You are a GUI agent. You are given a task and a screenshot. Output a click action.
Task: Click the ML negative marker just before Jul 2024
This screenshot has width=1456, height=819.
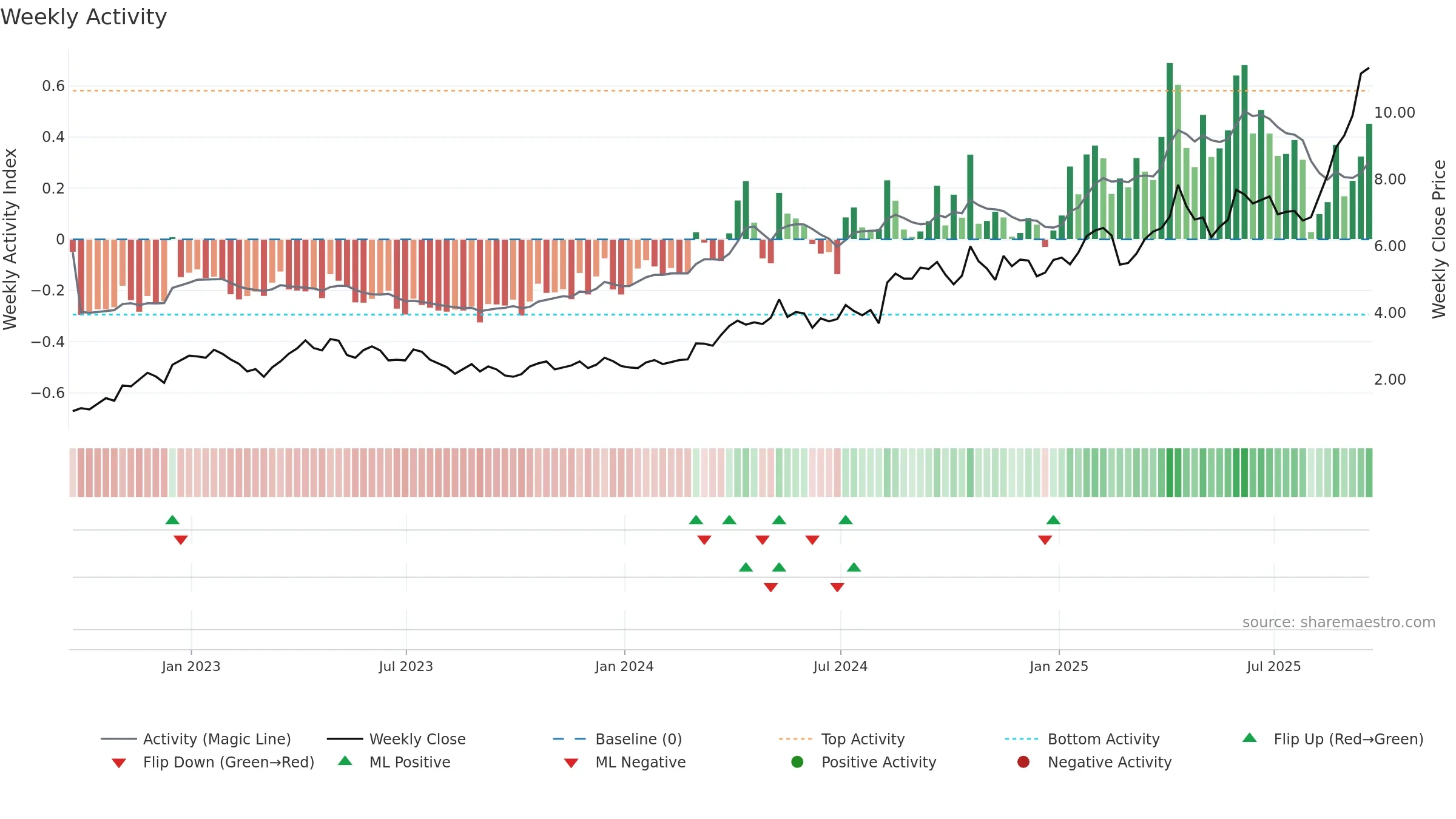837,587
